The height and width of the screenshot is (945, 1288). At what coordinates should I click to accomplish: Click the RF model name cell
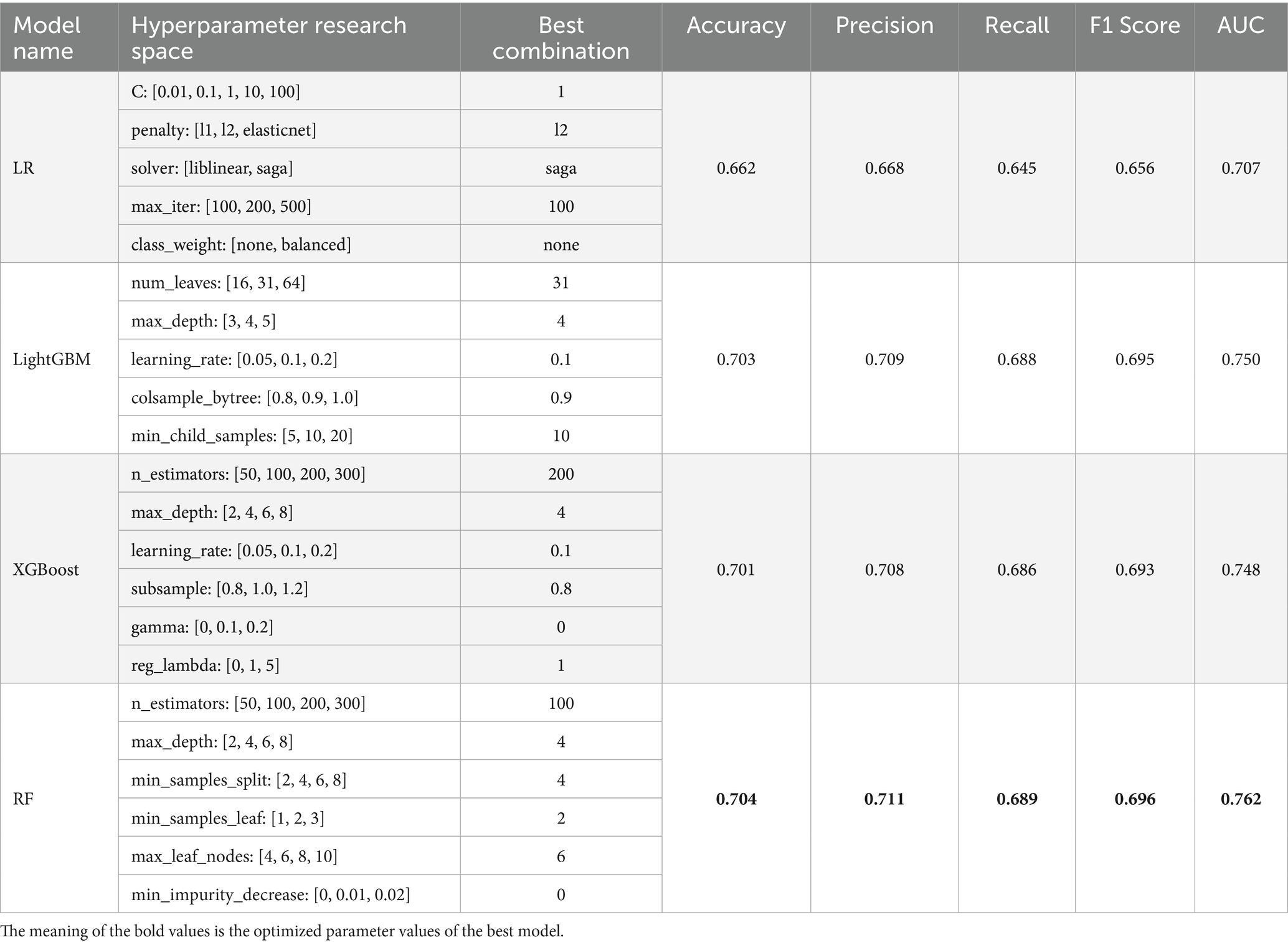point(23,799)
